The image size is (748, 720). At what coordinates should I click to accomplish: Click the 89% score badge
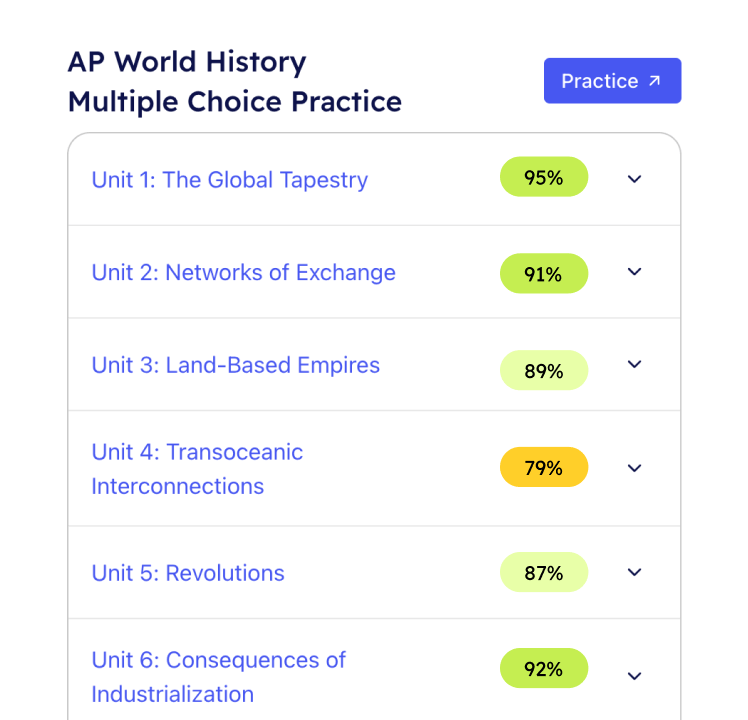click(544, 370)
